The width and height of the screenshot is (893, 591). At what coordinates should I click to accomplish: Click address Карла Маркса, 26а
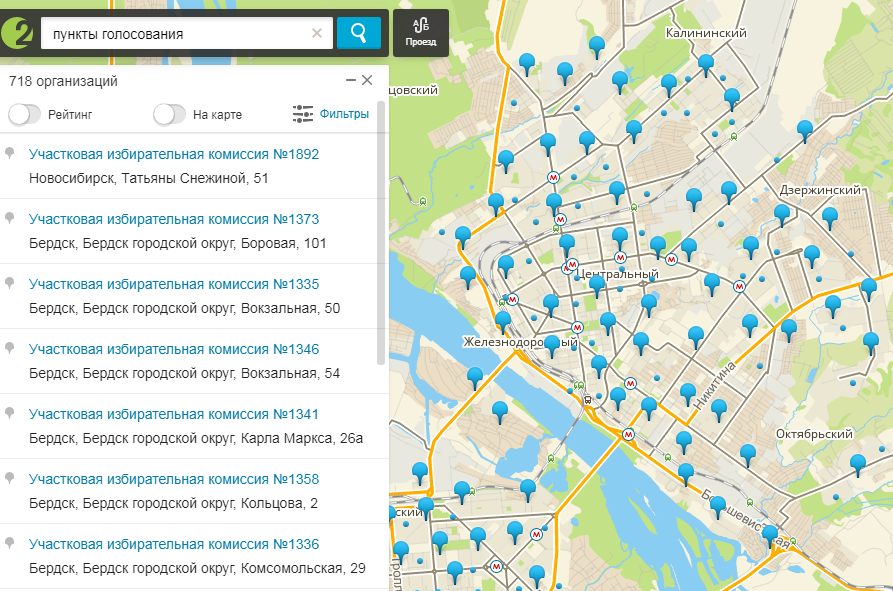[302, 438]
